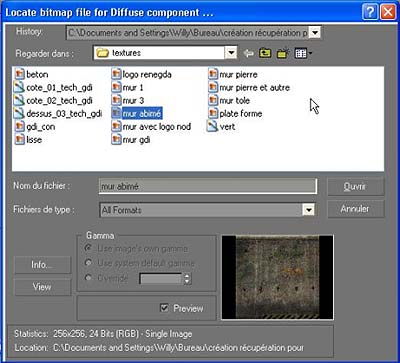Image resolution: width=400 pixels, height=363 pixels.
Task: Click the texture preview thumbnail
Action: [277, 277]
